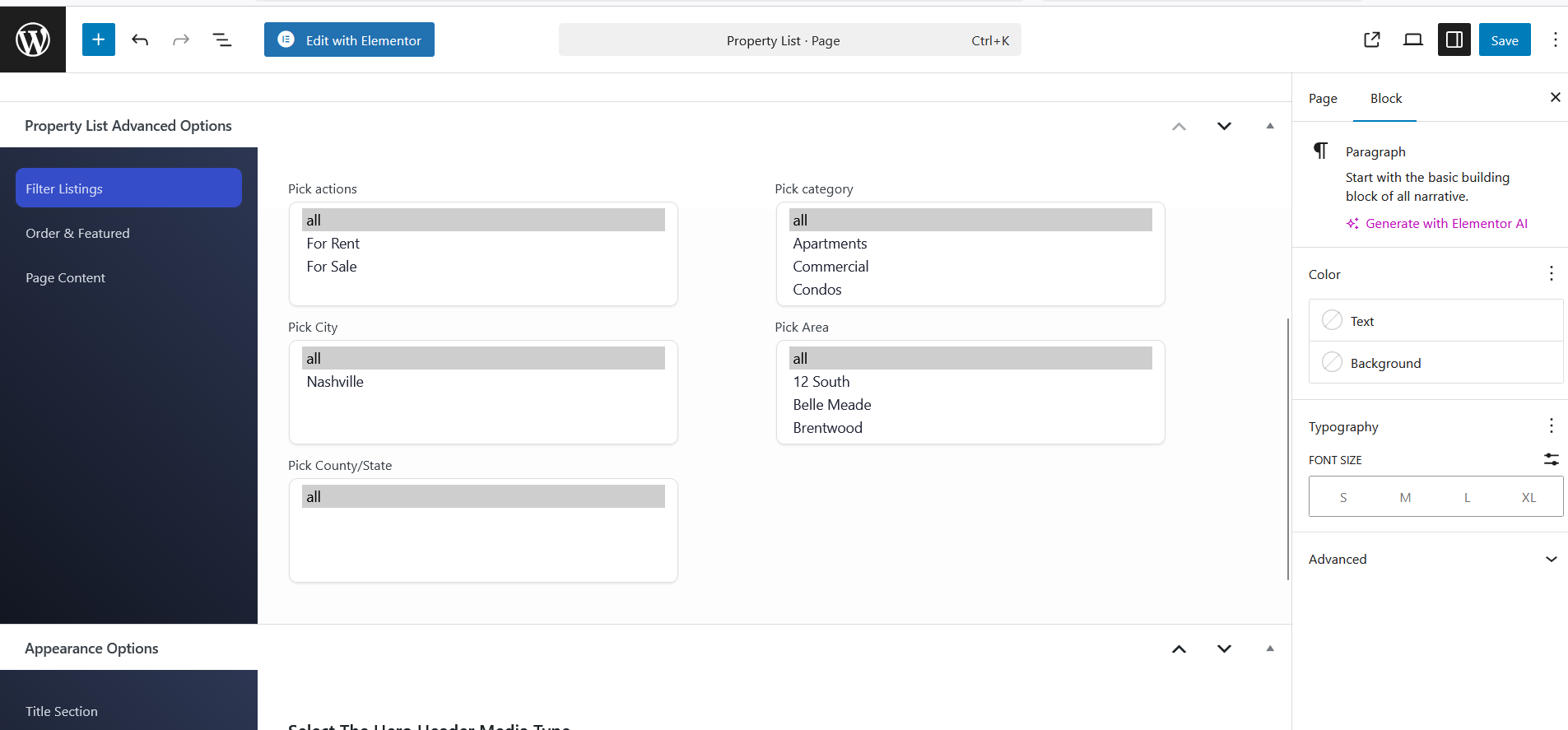Screen dimensions: 1568x730
Task: Click the Edit with Elementor button
Action: coord(349,40)
